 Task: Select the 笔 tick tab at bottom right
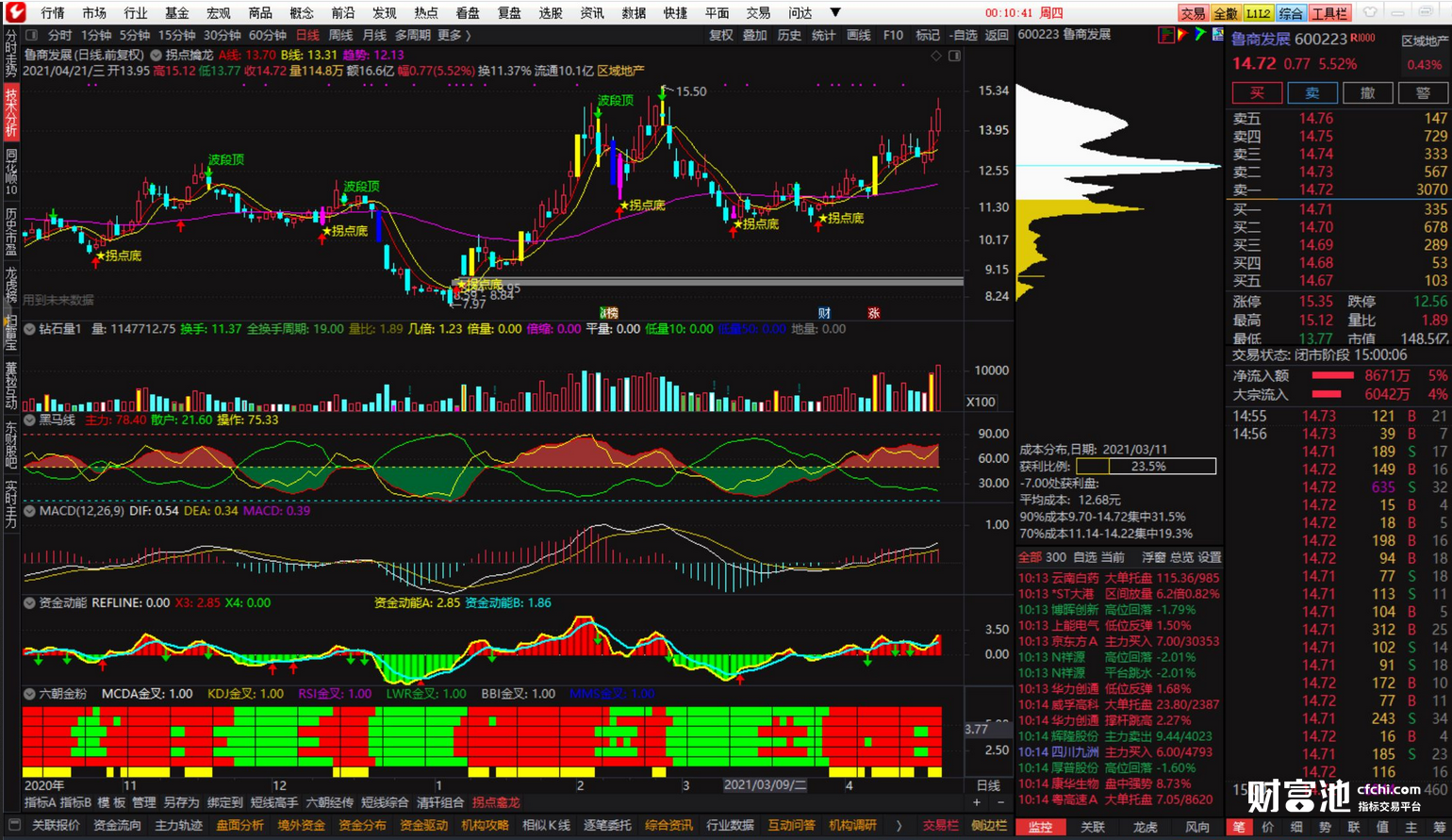[x=1238, y=827]
